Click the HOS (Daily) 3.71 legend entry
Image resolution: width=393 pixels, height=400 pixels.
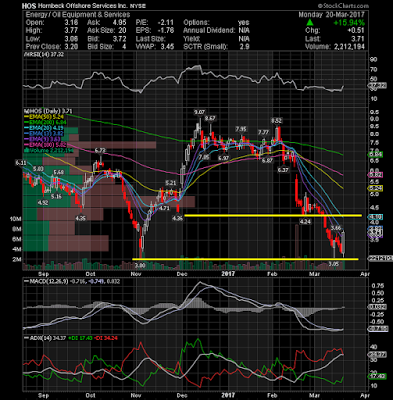tap(49, 111)
